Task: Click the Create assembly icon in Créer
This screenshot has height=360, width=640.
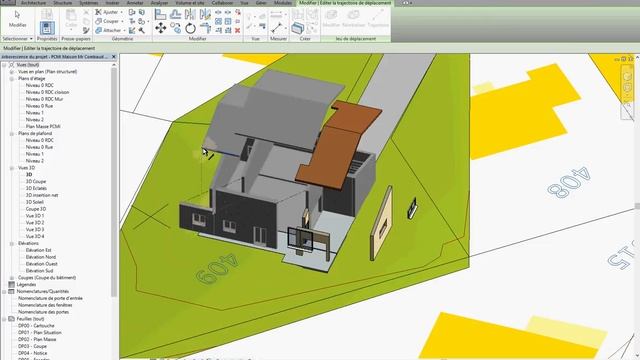Action: 298,28
